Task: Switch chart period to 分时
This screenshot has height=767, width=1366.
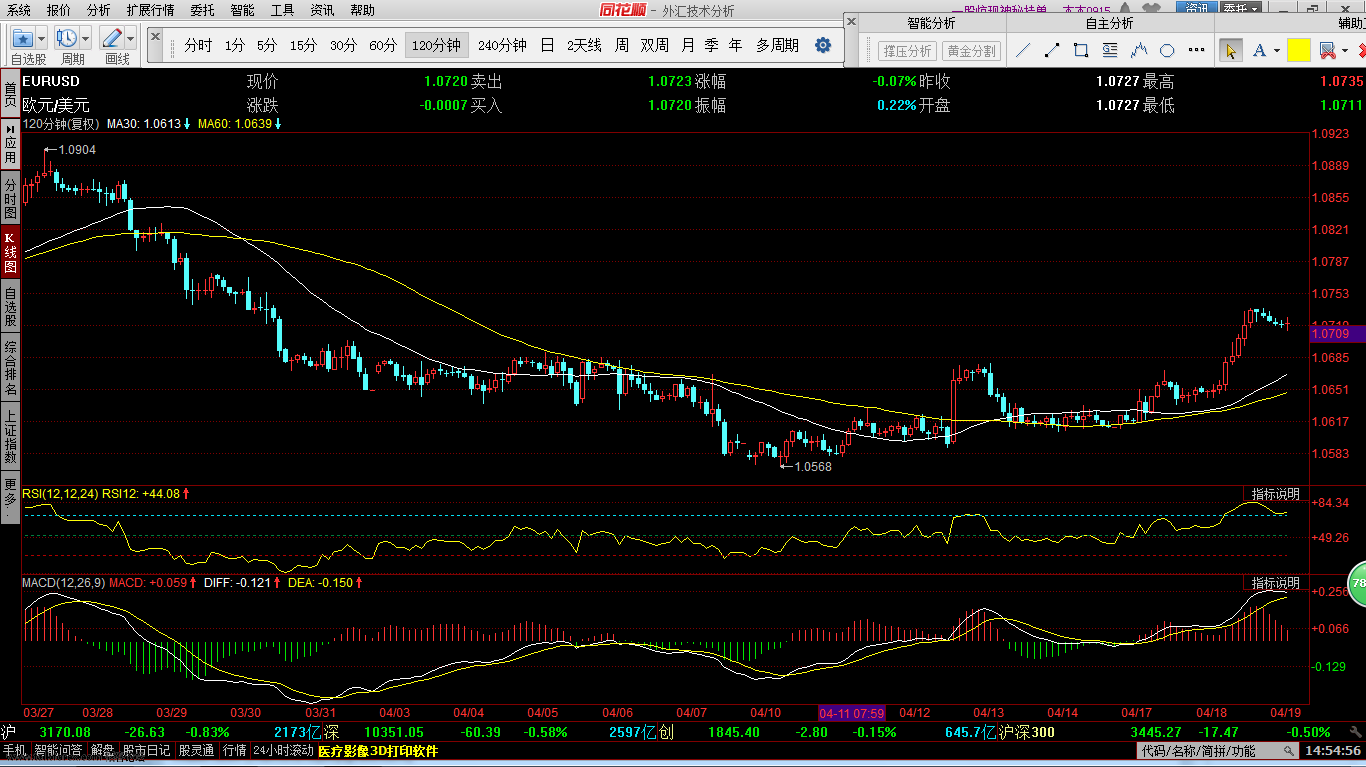Action: [x=198, y=45]
